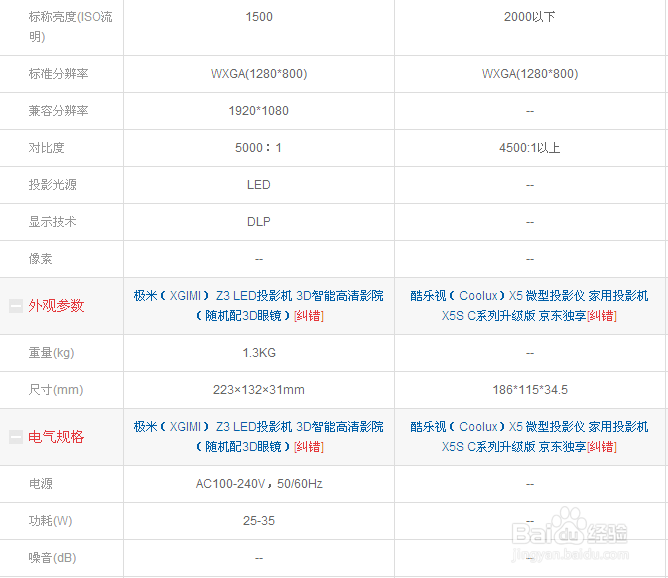Click the brightness value 1500
Screen dimensions: 668x578
(259, 17)
